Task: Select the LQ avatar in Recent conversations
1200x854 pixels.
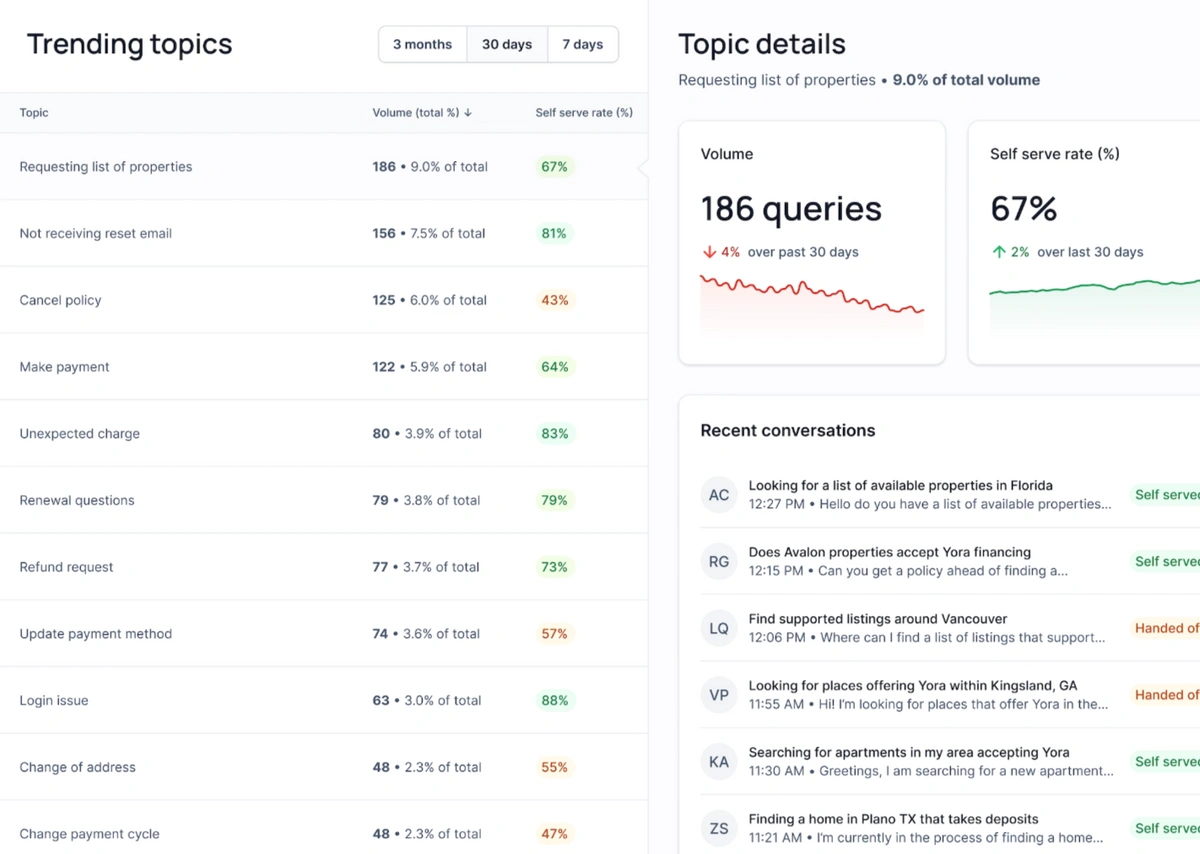Action: pos(719,628)
